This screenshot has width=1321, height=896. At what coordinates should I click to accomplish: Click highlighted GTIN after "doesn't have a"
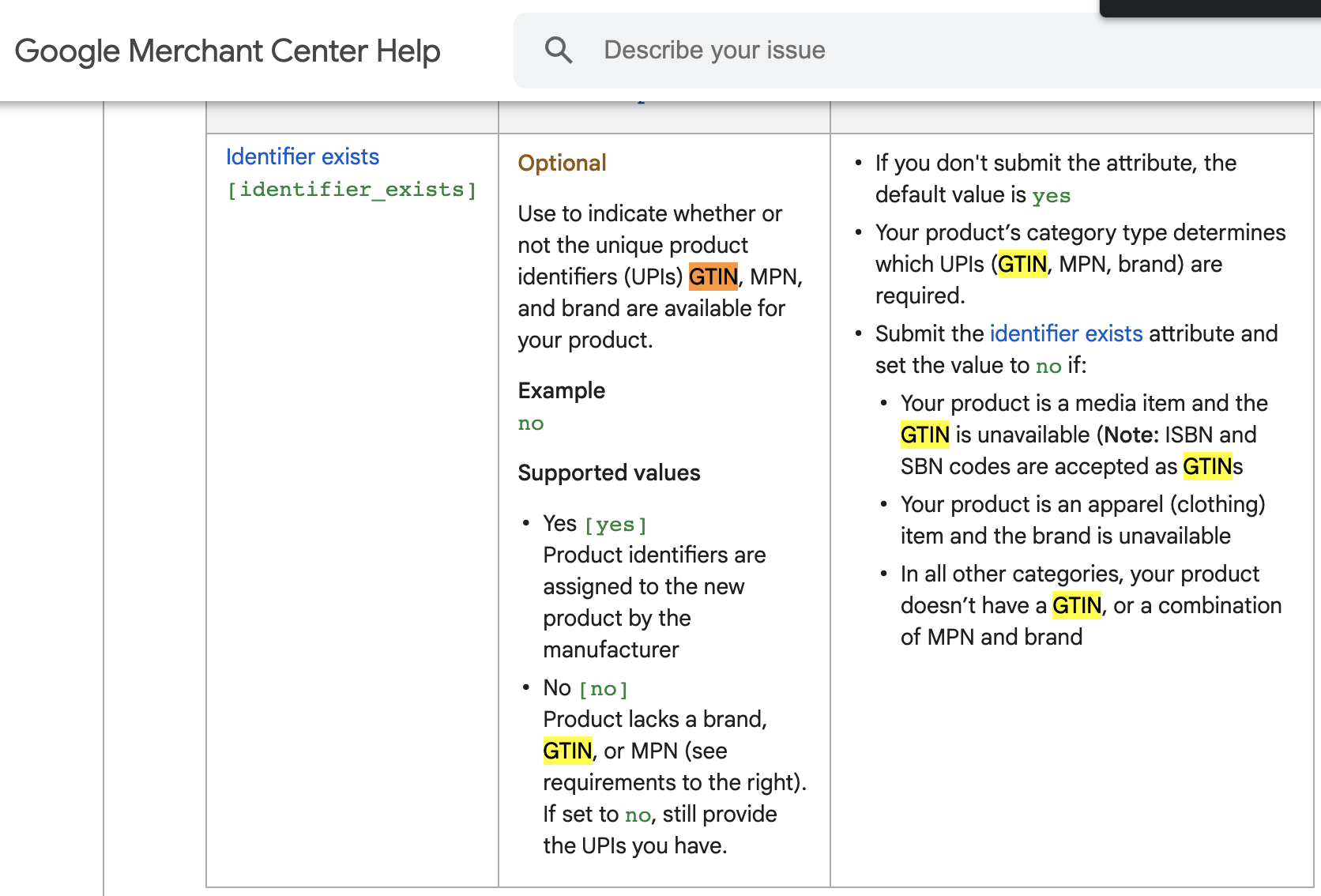pos(1076,605)
